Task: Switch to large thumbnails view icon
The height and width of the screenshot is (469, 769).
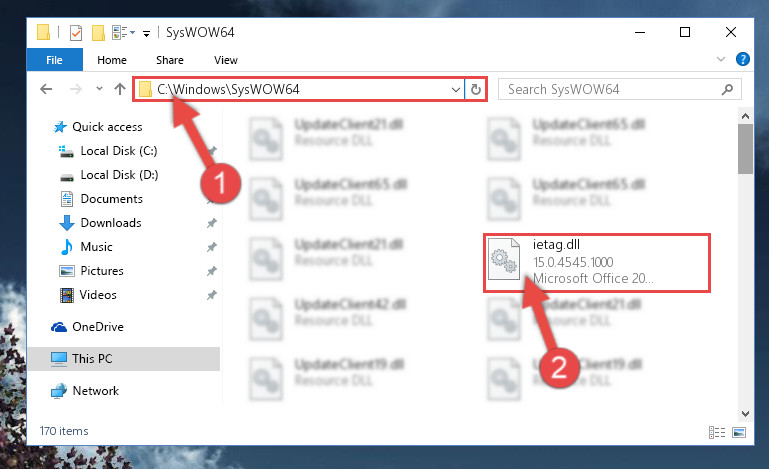Action: click(739, 432)
